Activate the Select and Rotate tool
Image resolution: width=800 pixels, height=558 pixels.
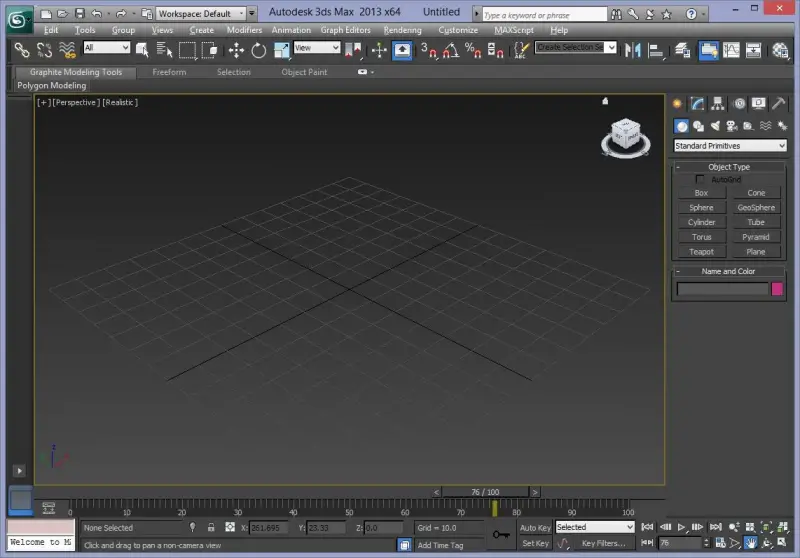259,50
